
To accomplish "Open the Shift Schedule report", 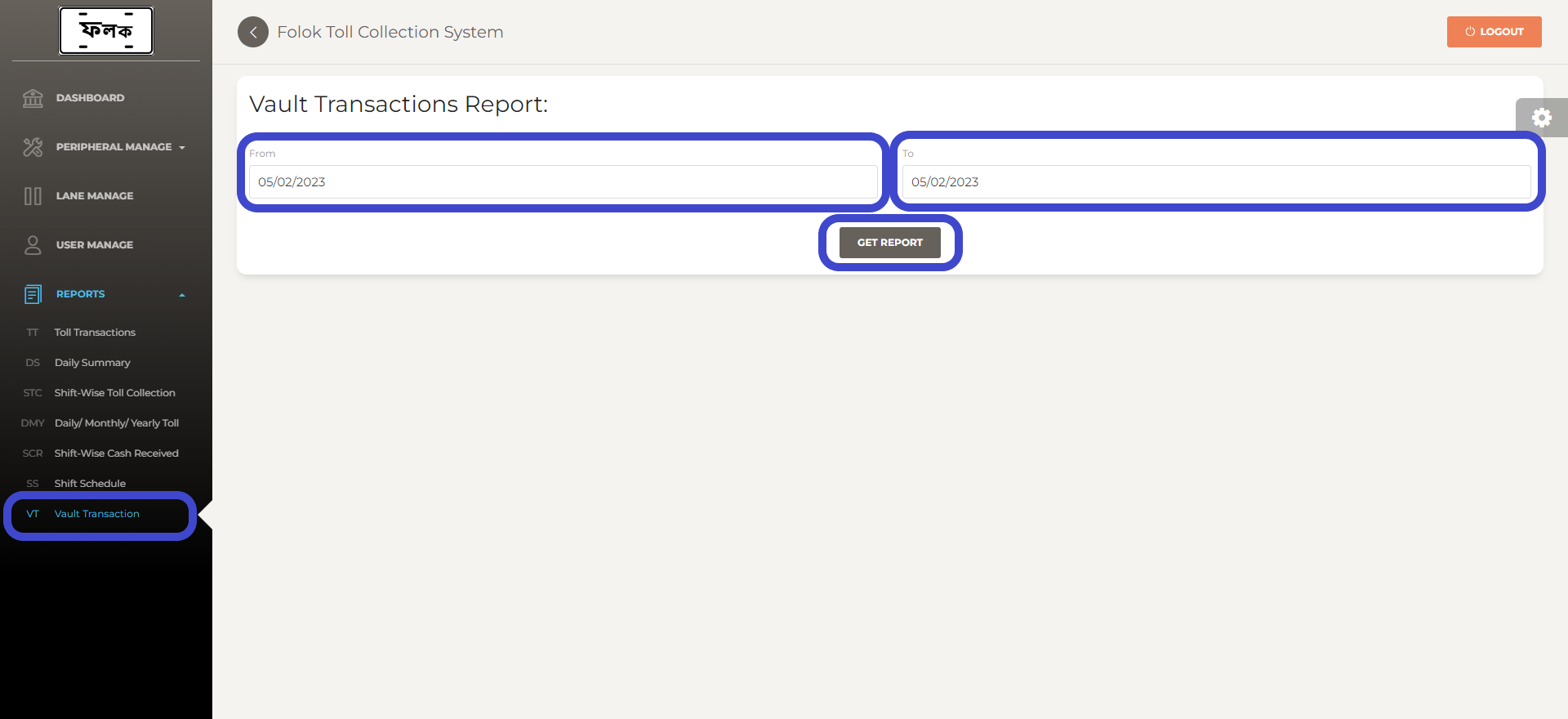I will click(x=90, y=484).
